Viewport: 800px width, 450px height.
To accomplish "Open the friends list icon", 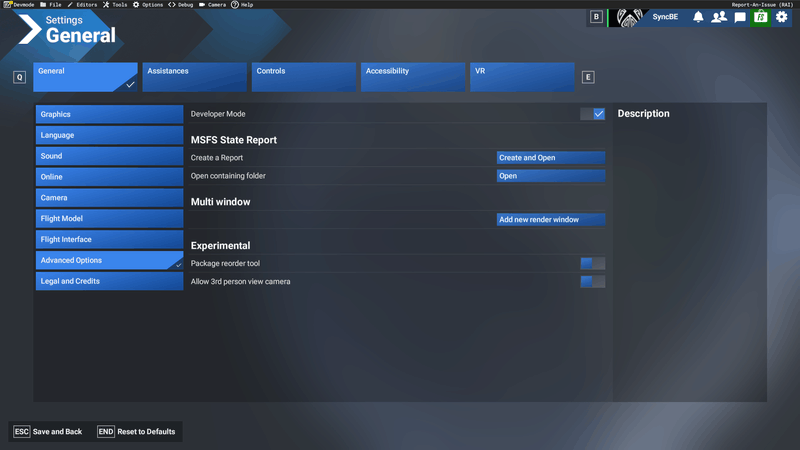I will pyautogui.click(x=719, y=17).
